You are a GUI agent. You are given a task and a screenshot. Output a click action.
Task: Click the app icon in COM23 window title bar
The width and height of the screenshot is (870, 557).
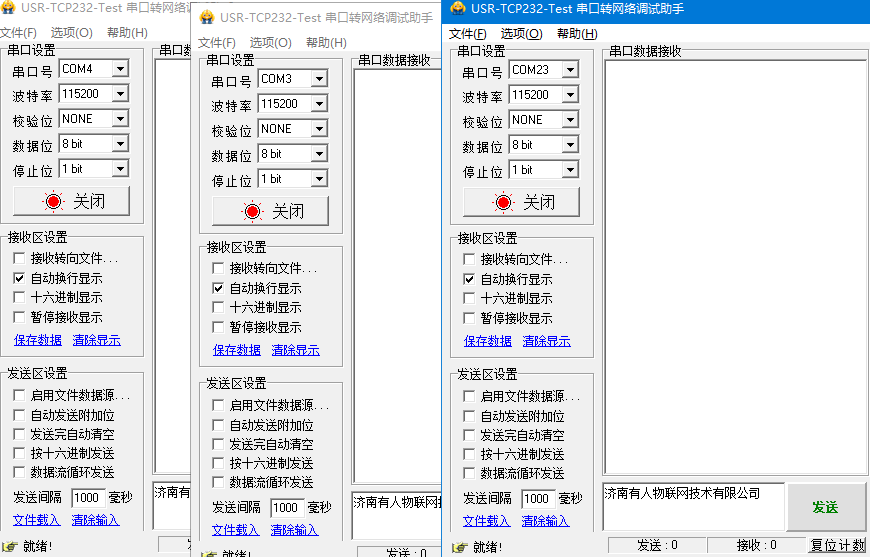(458, 8)
